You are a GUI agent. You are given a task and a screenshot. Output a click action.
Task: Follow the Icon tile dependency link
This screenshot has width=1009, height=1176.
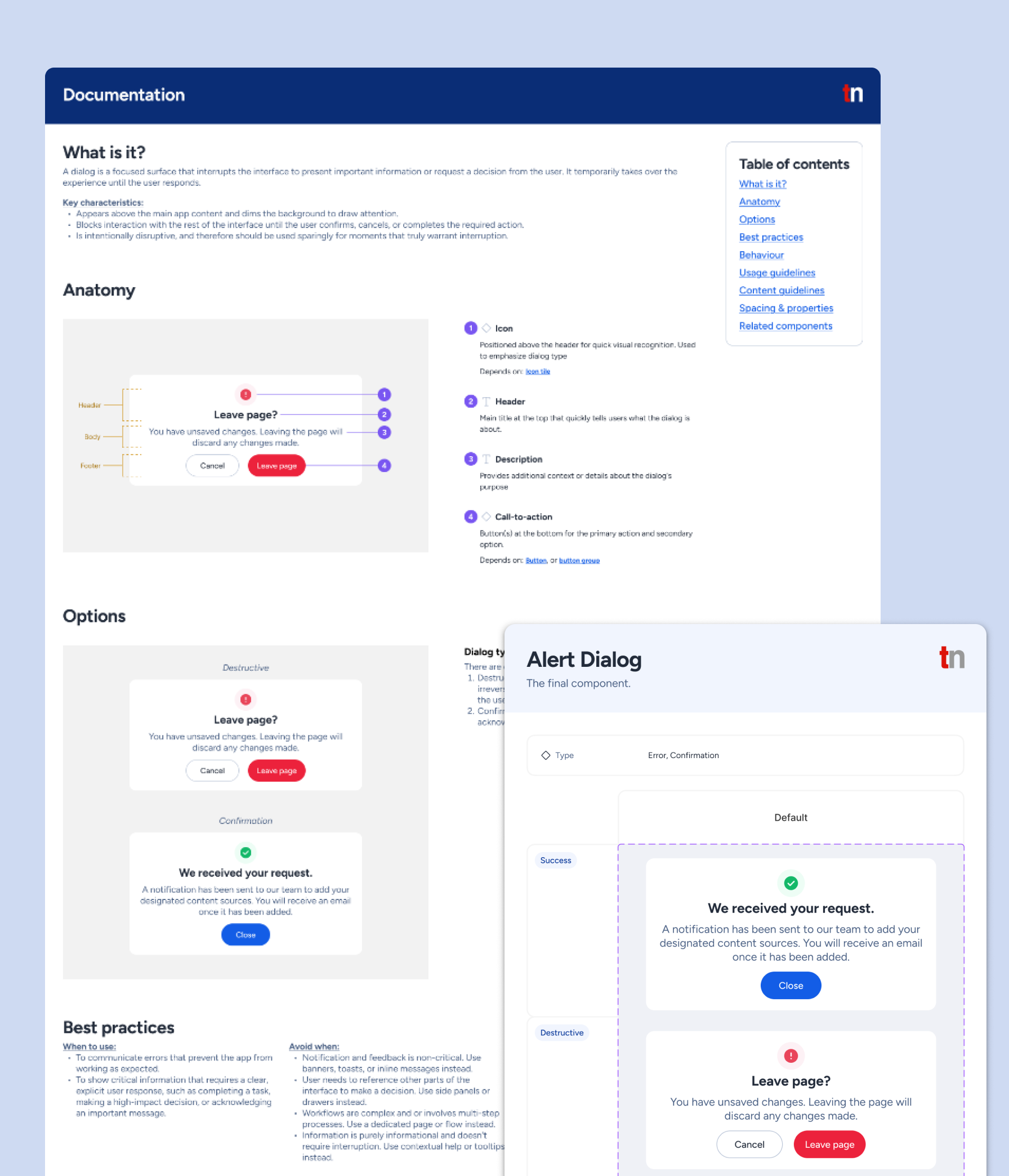(x=537, y=371)
